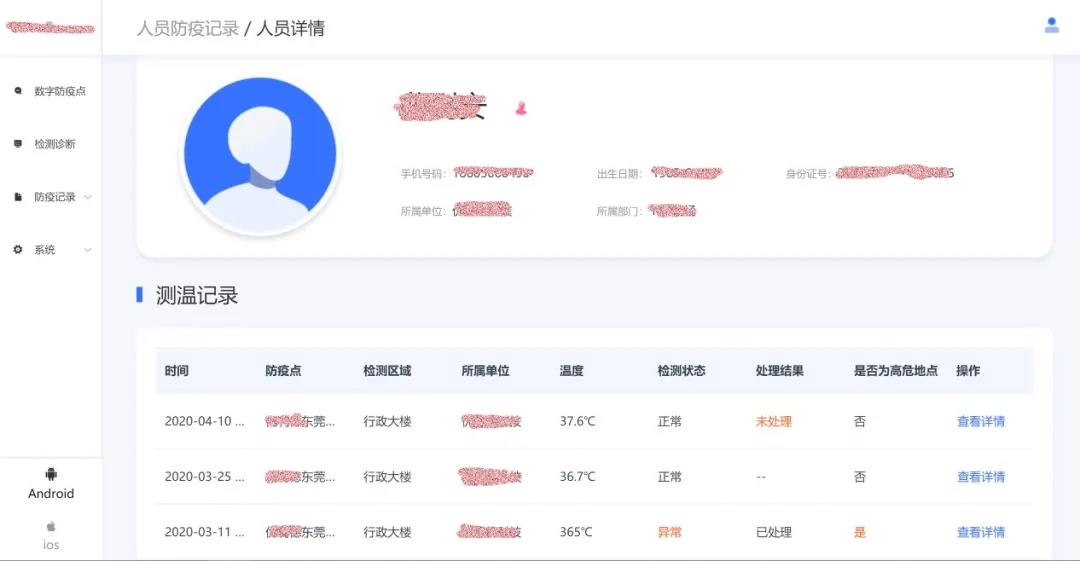
Task: Click the iOS apple icon
Action: (x=51, y=526)
